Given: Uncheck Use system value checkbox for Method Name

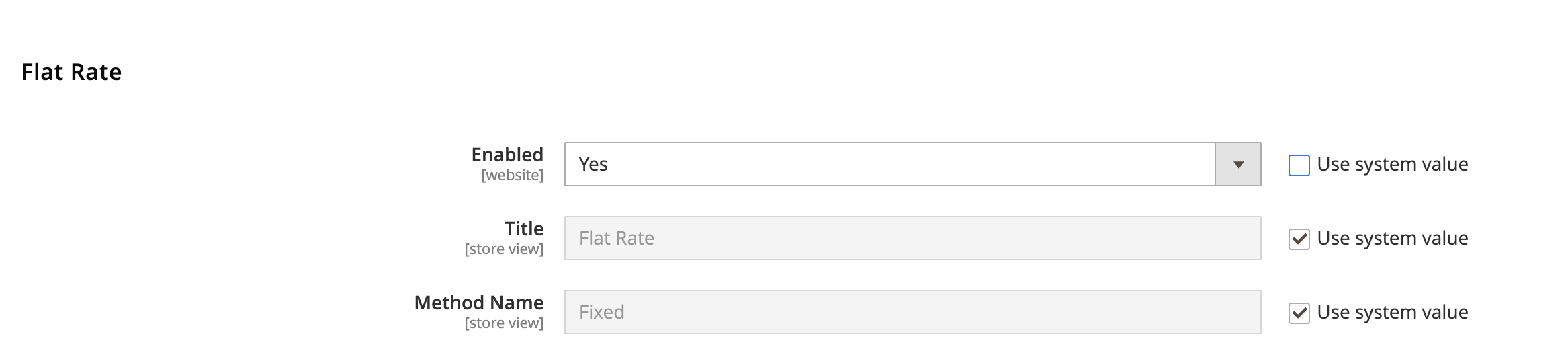Looking at the screenshot, I should point(1299,313).
